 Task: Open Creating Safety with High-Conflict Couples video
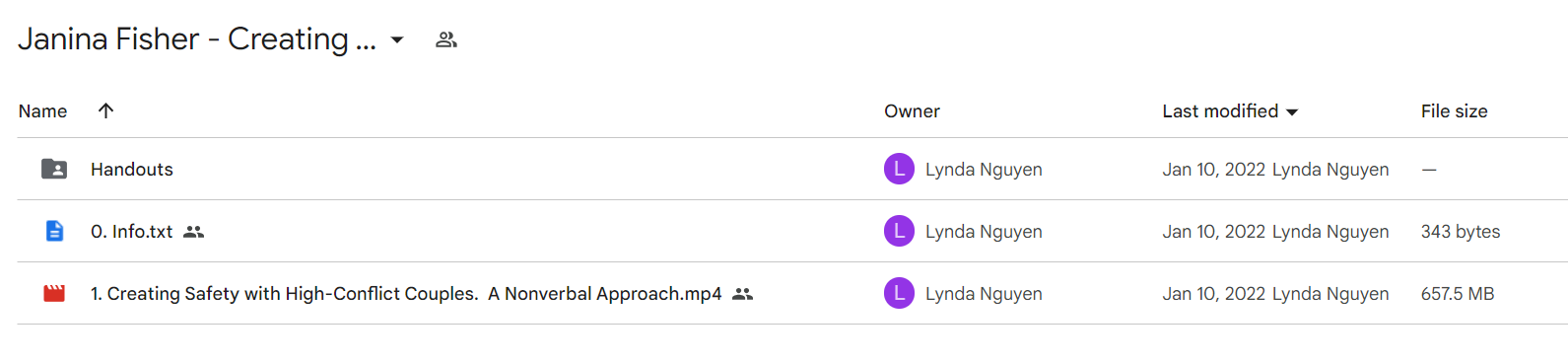(406, 294)
